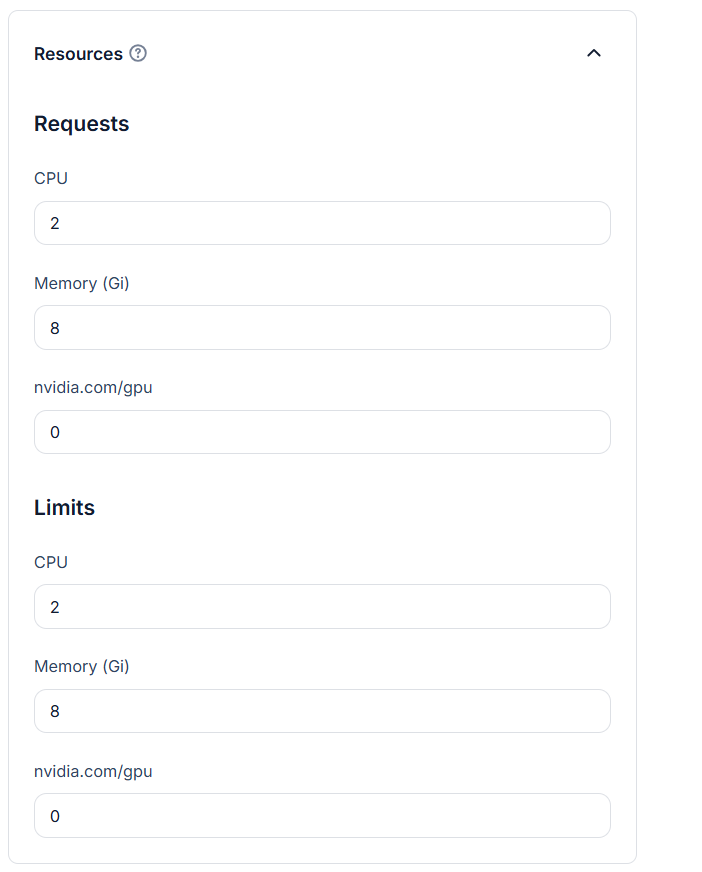The image size is (702, 872).
Task: Click the Memory (Gi) label under Requests
Action: [81, 283]
